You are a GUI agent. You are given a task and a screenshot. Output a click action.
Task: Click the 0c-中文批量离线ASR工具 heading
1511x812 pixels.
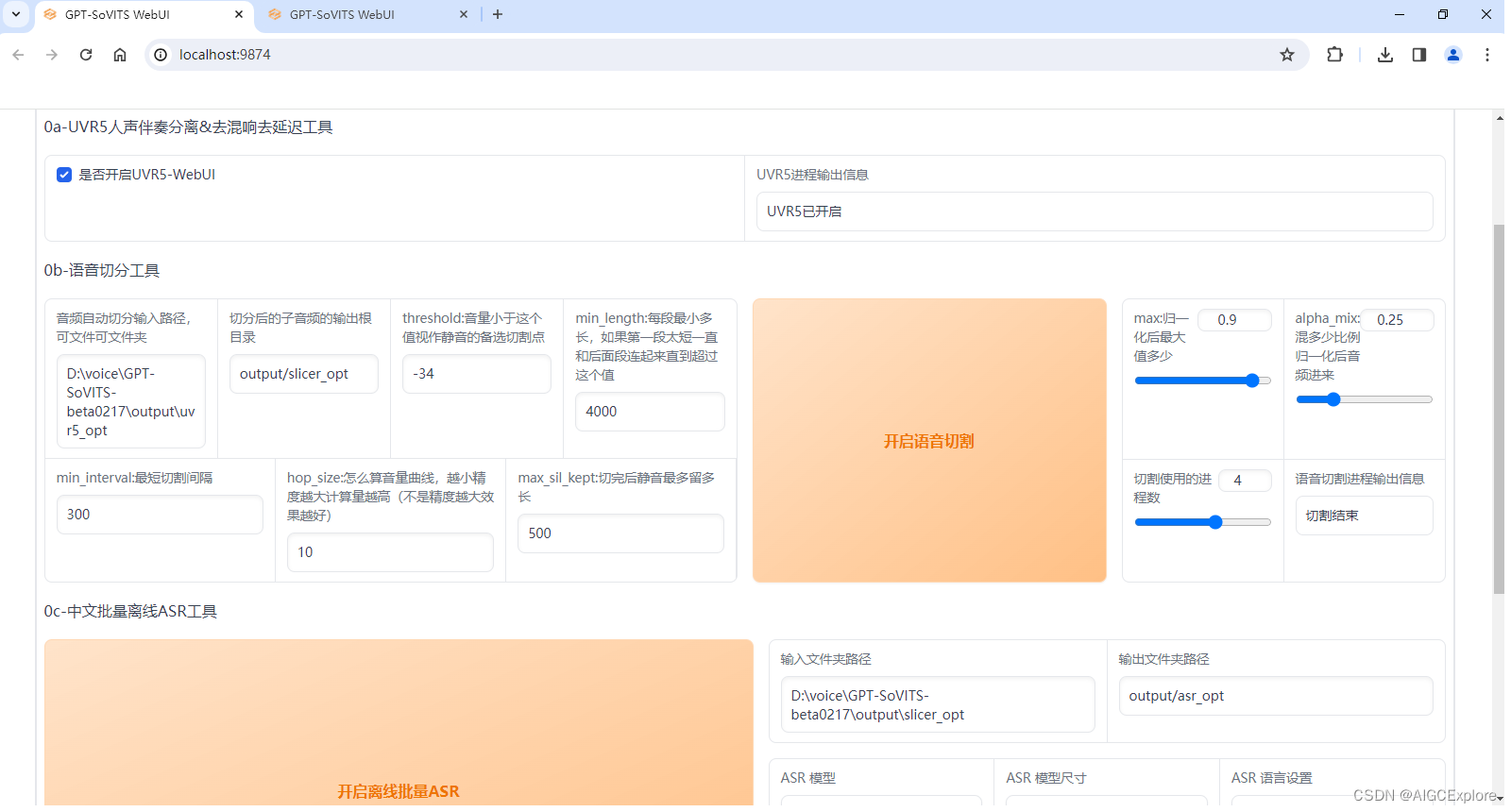130,612
